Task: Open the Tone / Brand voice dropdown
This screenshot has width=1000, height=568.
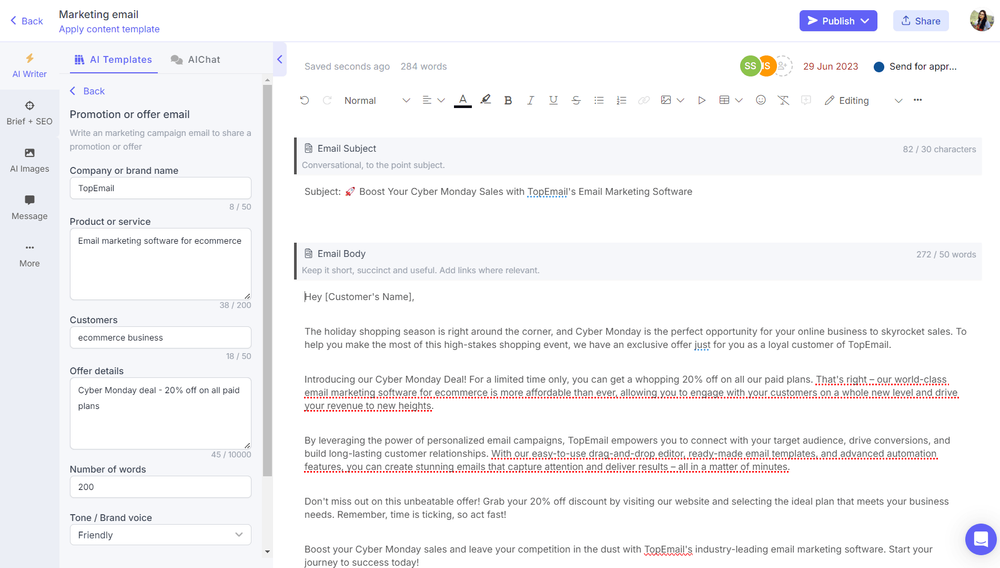Action: [160, 535]
